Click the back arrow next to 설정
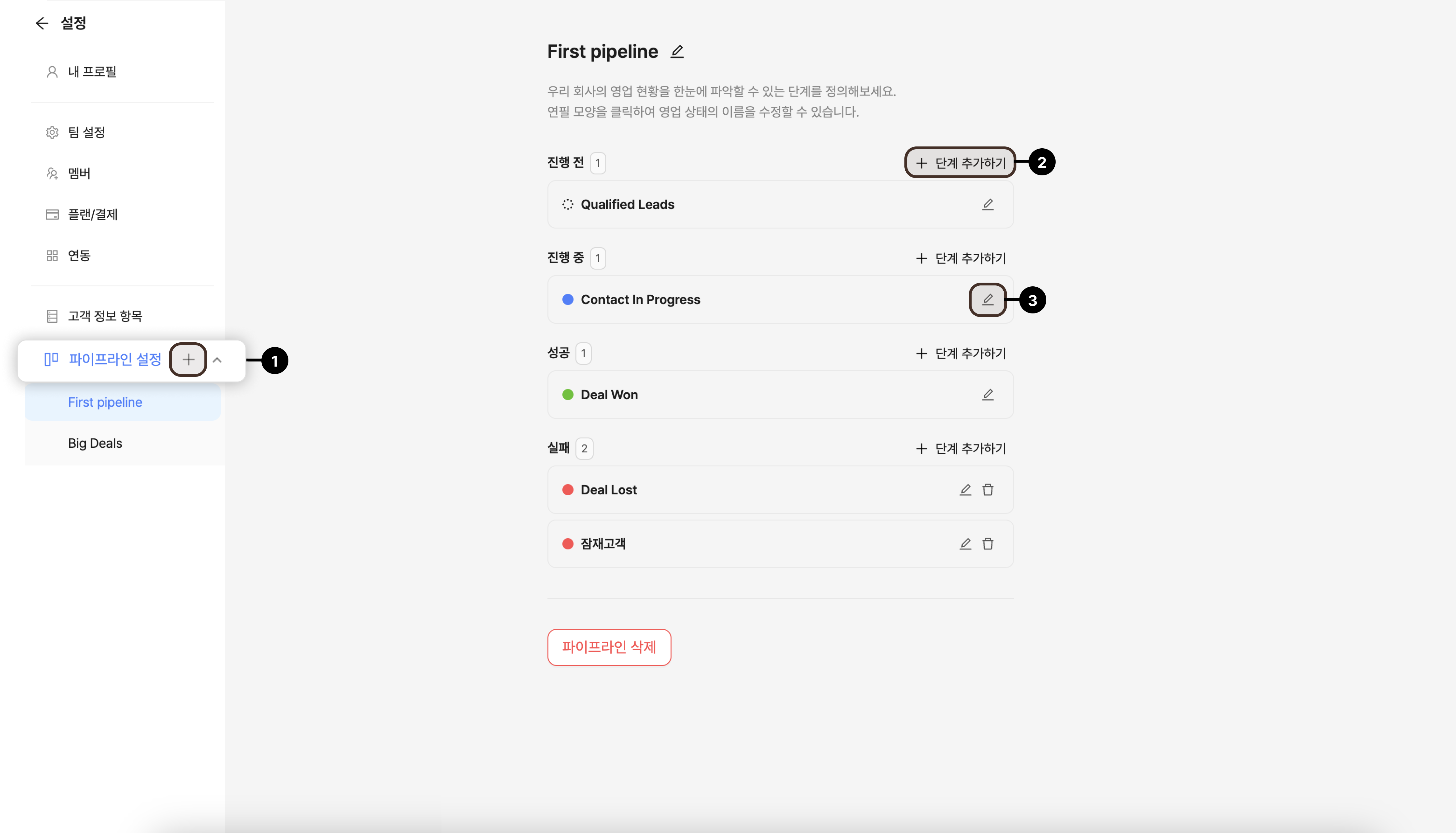The image size is (1456, 833). pos(42,23)
